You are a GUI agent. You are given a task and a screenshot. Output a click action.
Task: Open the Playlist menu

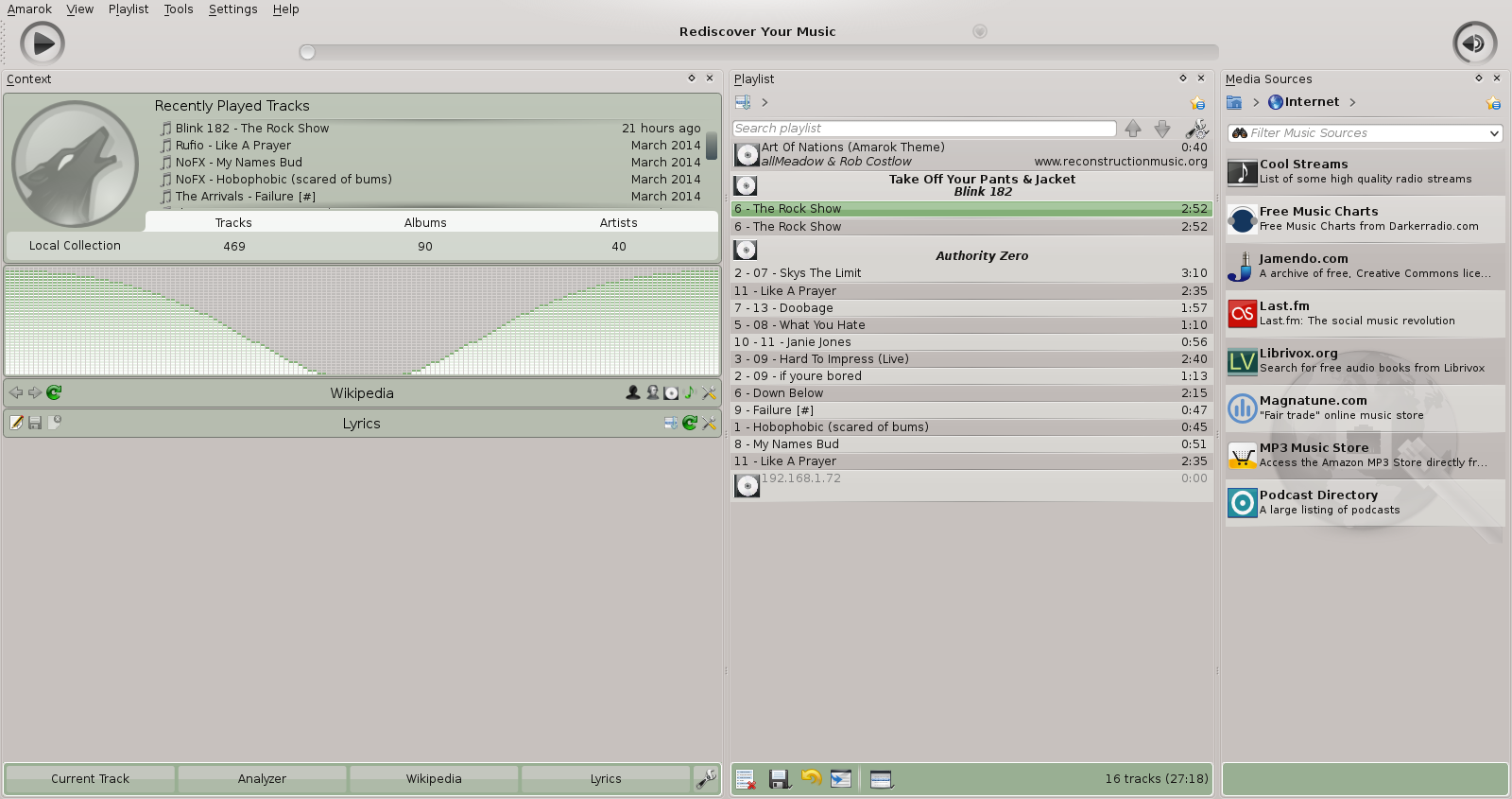[129, 9]
